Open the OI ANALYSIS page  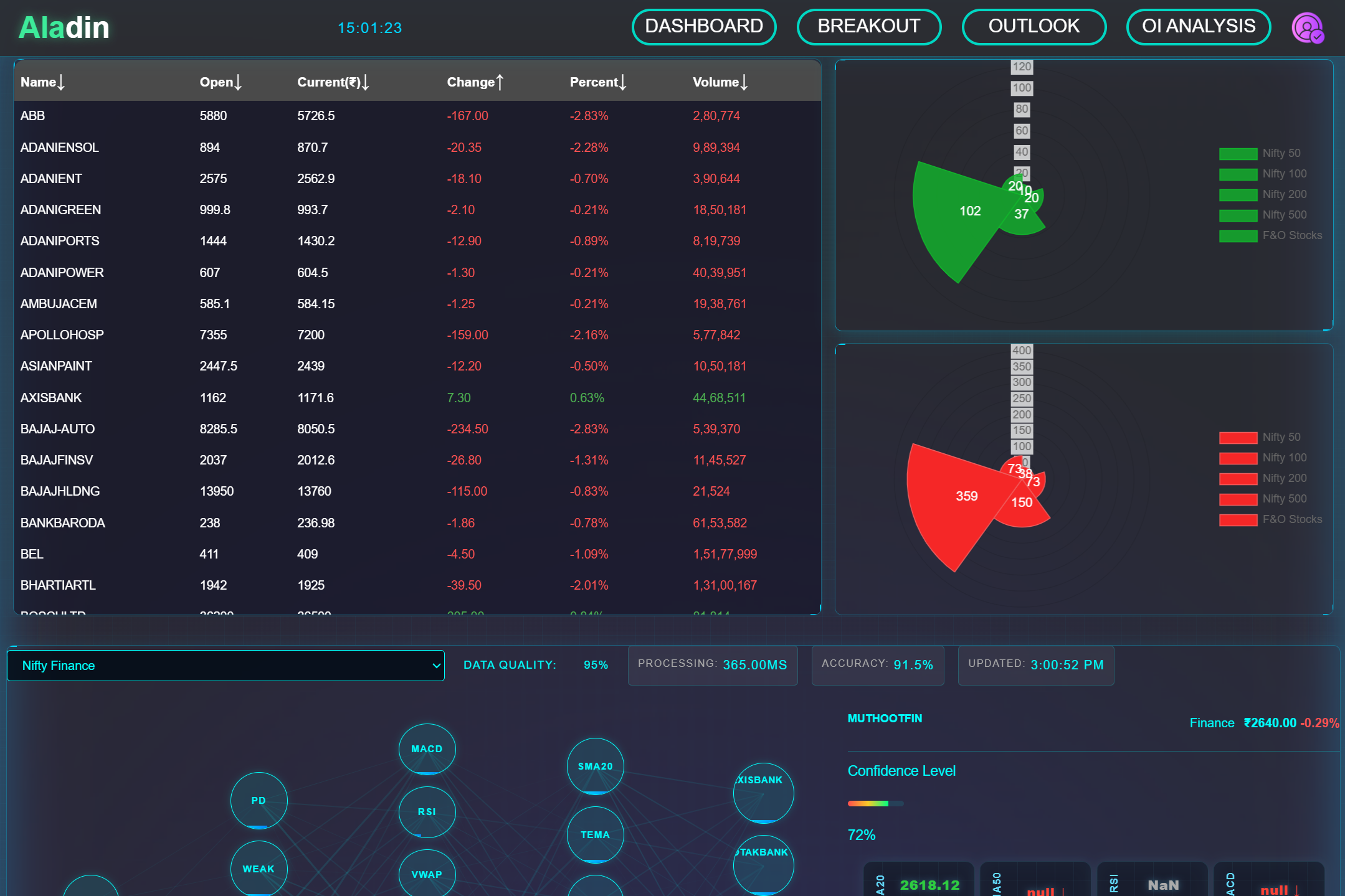[1199, 27]
